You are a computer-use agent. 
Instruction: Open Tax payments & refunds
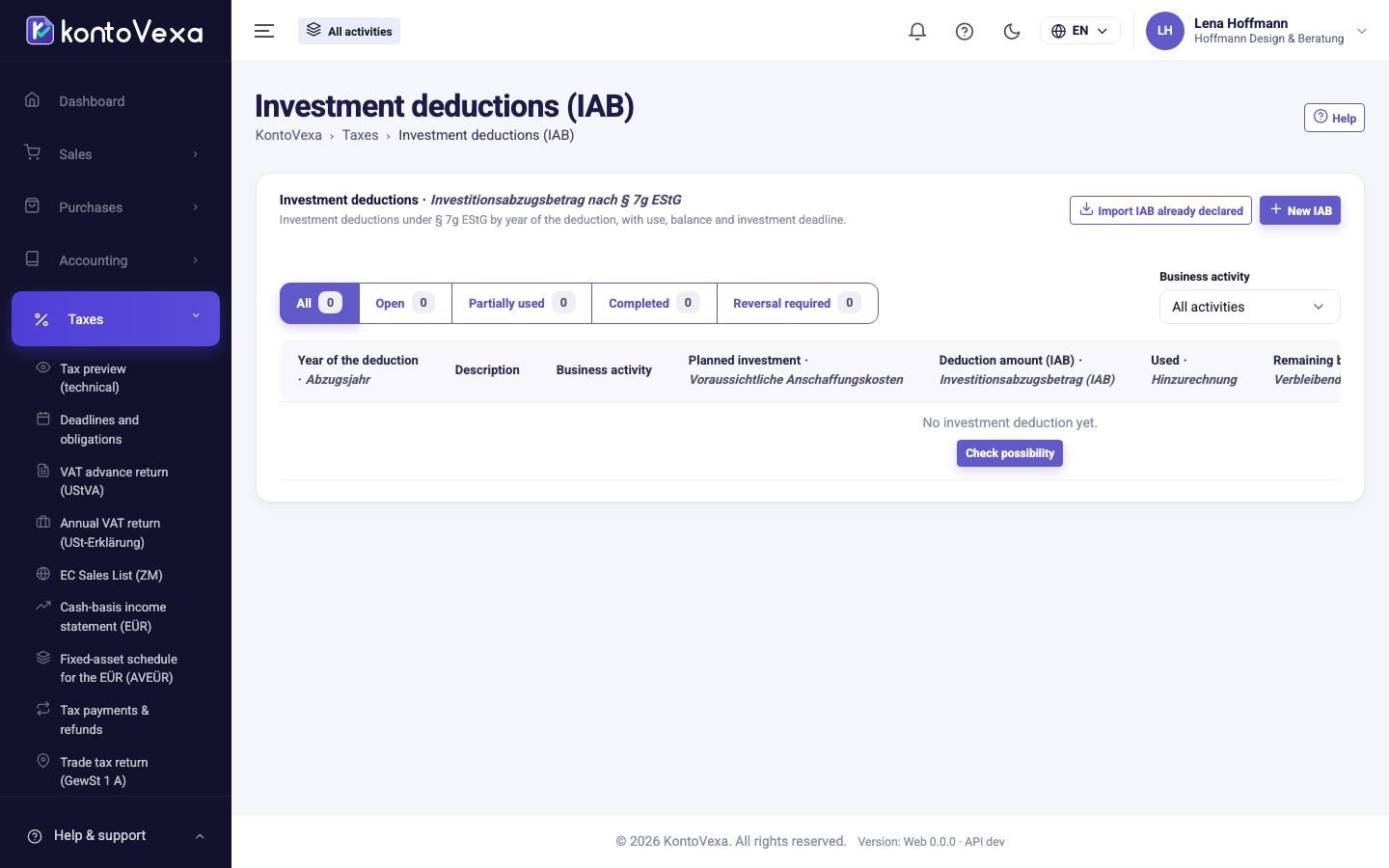point(104,719)
